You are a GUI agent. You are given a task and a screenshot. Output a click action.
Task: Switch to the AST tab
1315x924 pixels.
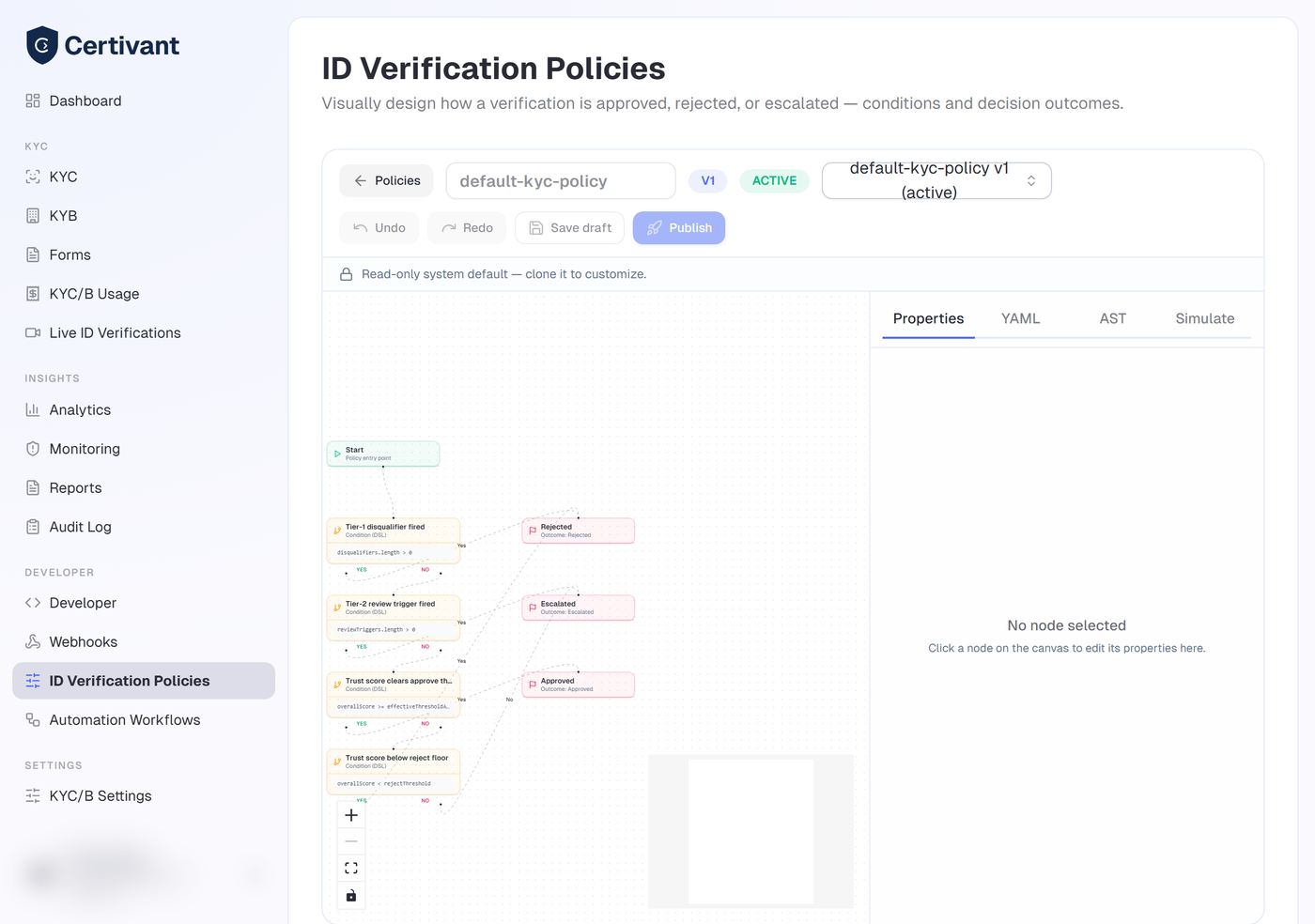[x=1113, y=318]
